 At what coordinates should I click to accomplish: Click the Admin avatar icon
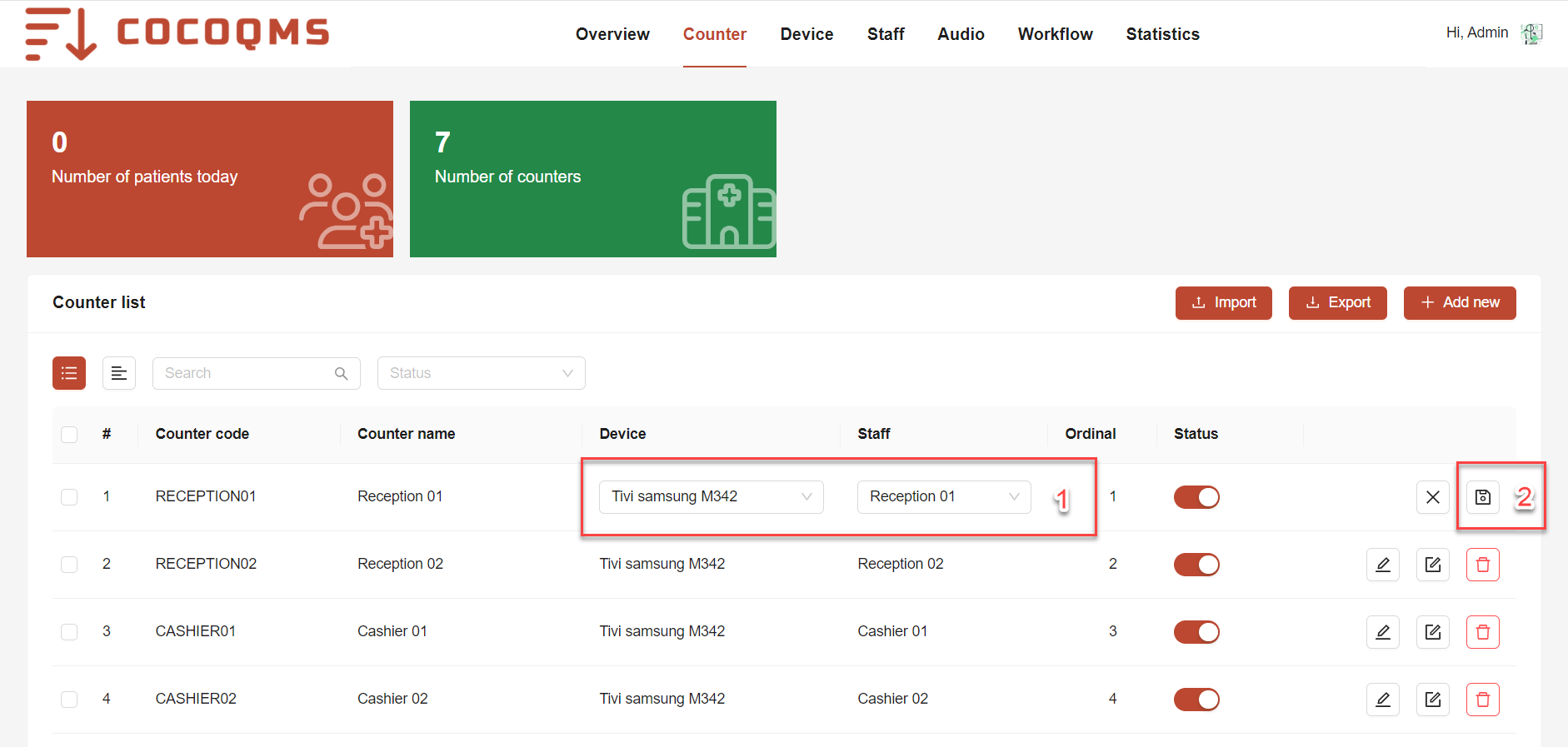click(1531, 33)
